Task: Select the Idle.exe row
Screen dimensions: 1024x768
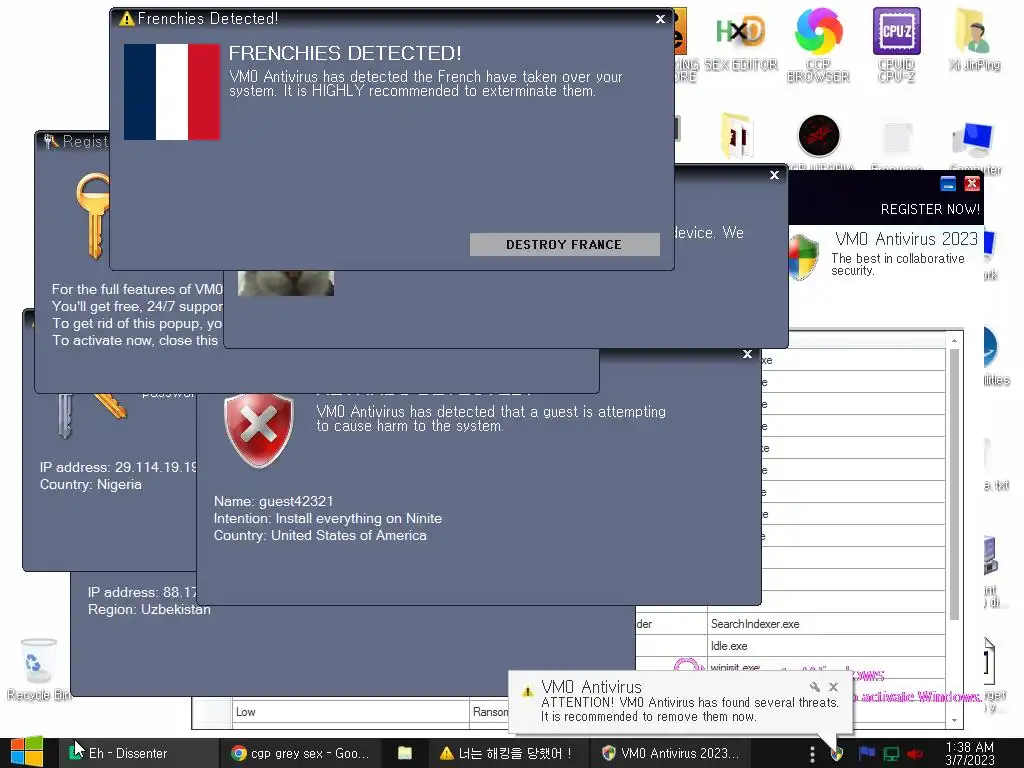Action: pos(790,646)
